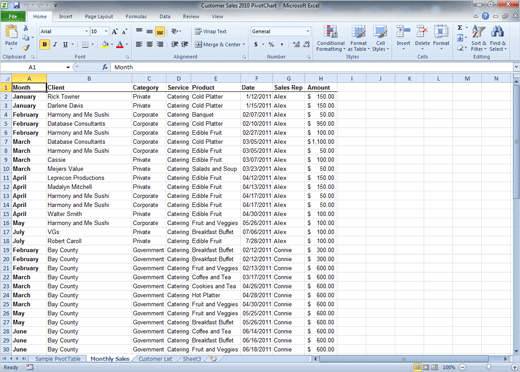The width and height of the screenshot is (520, 372).
Task: Open Borders dropdown arrow
Action: coord(92,44)
